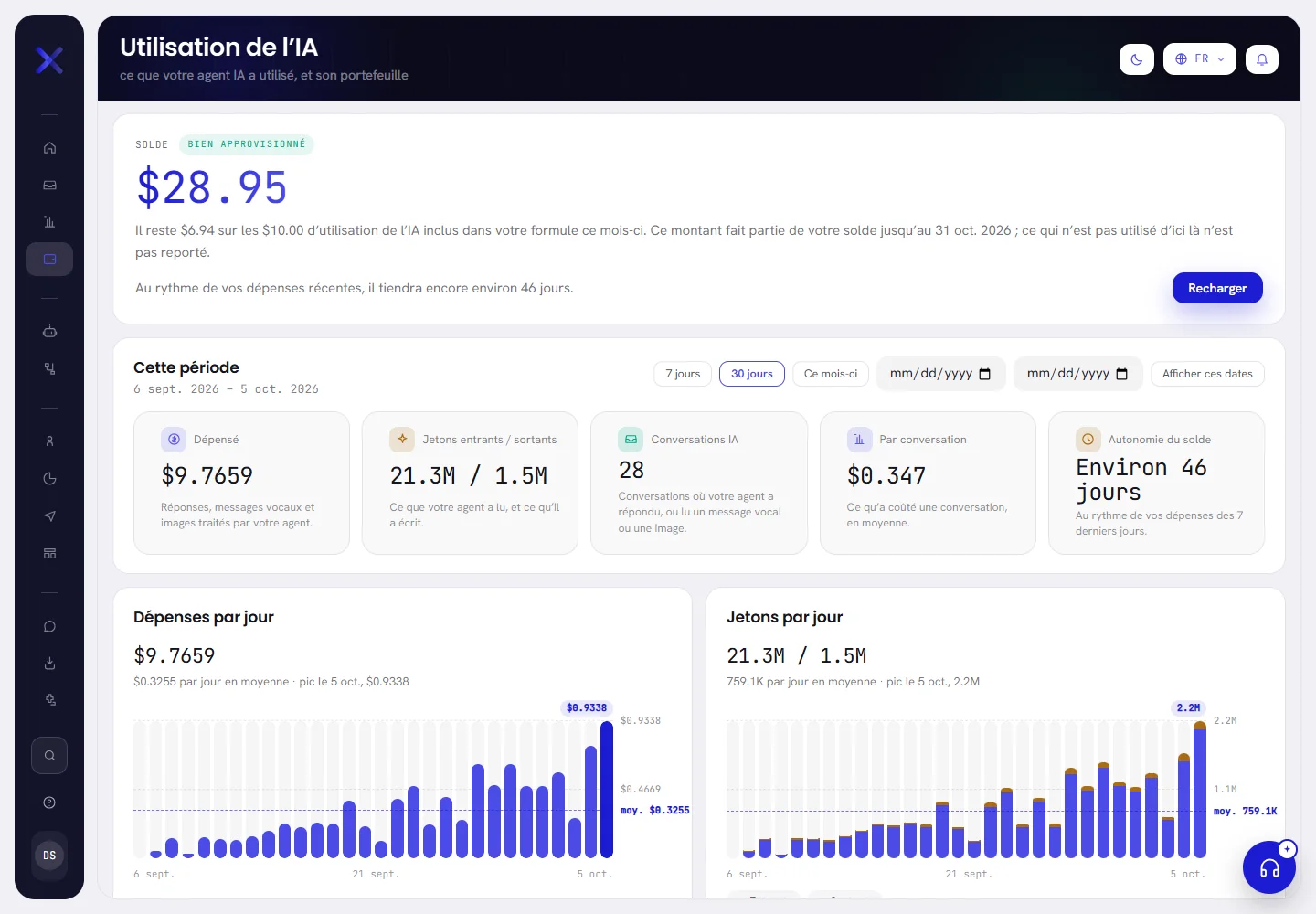The height and width of the screenshot is (914, 1316).
Task: Open the paper plane icon in the sidebar
Action: click(x=49, y=516)
